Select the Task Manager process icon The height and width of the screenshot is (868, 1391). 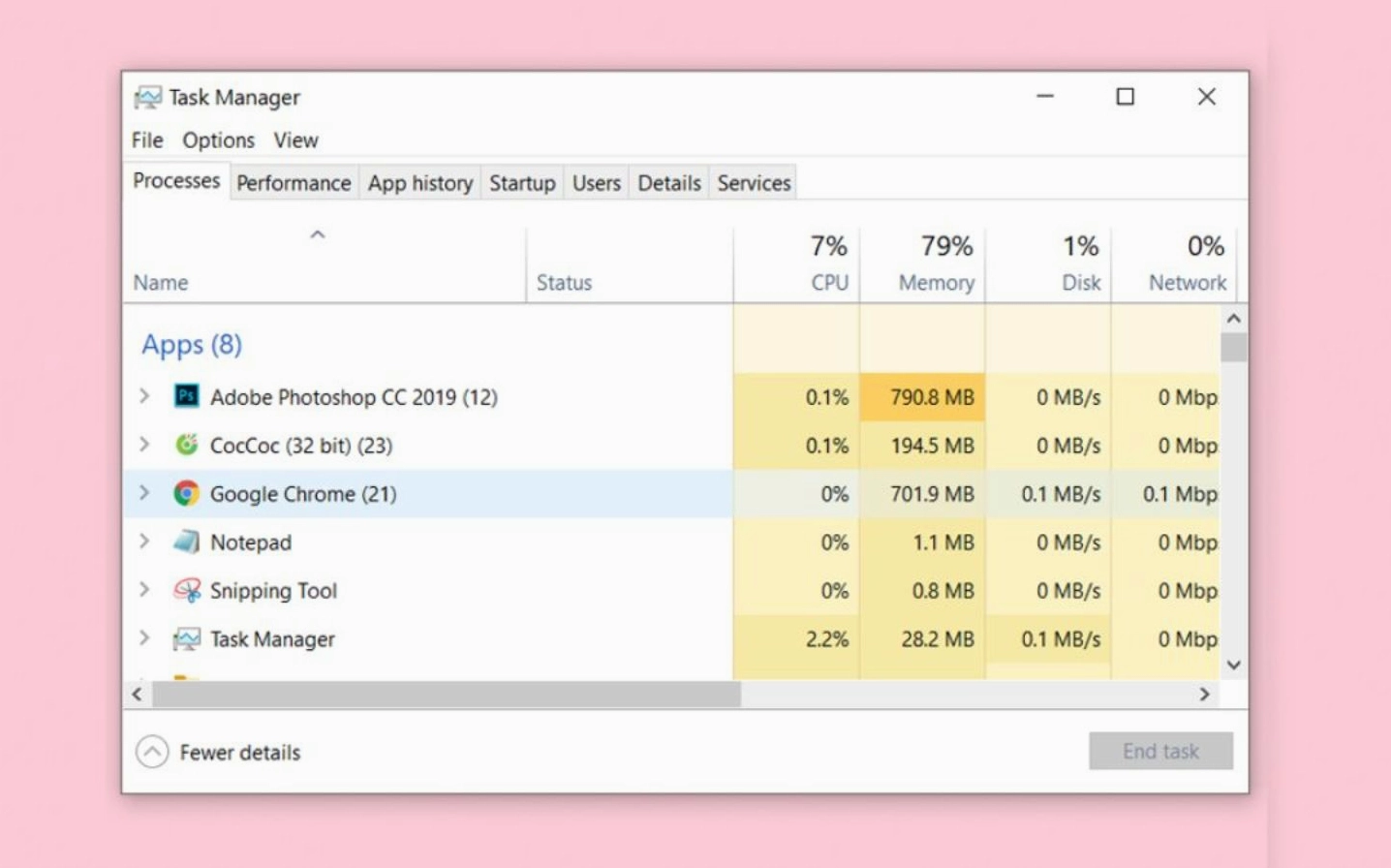186,638
